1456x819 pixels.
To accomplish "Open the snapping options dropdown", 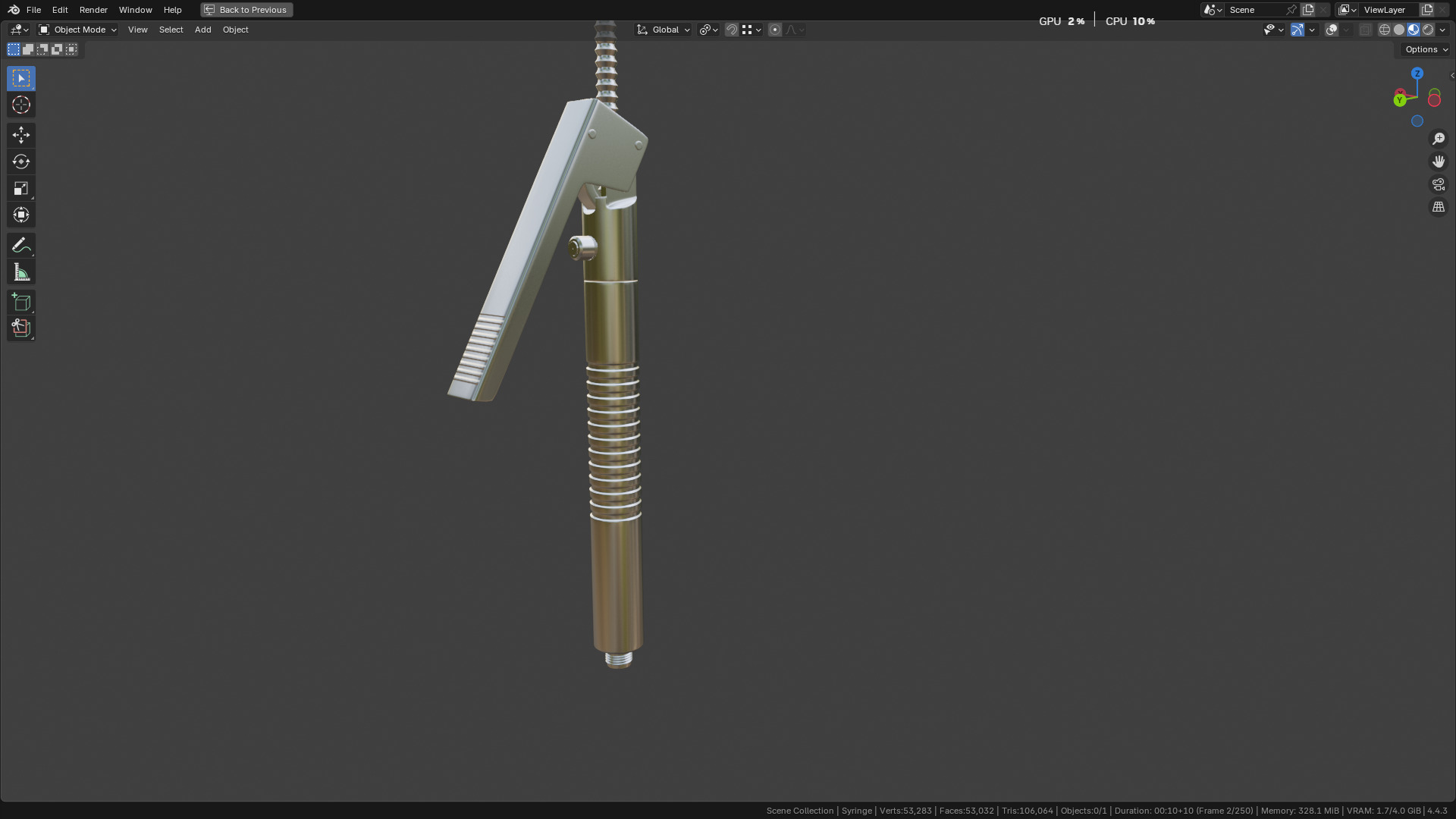I will [752, 30].
